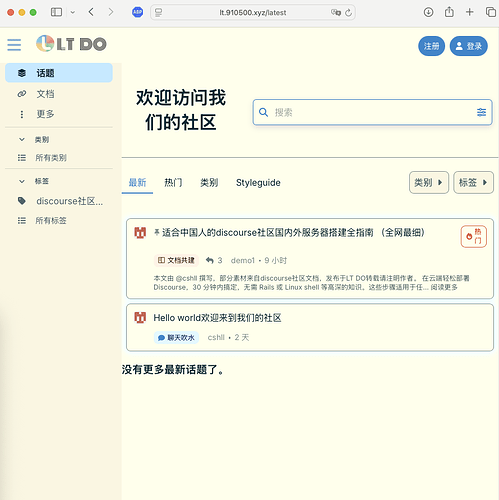Click the 所有类别 list icon
This screenshot has height=500, width=499.
point(22,158)
